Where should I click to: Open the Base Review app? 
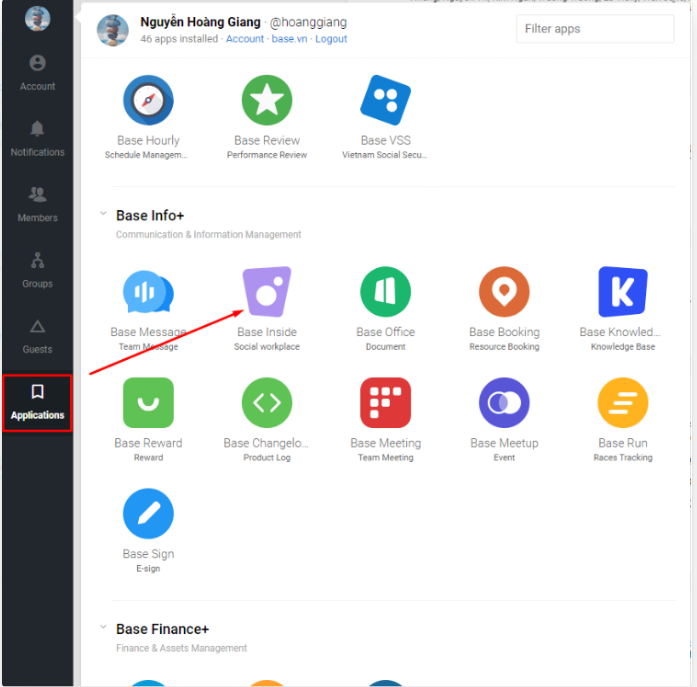[x=267, y=100]
